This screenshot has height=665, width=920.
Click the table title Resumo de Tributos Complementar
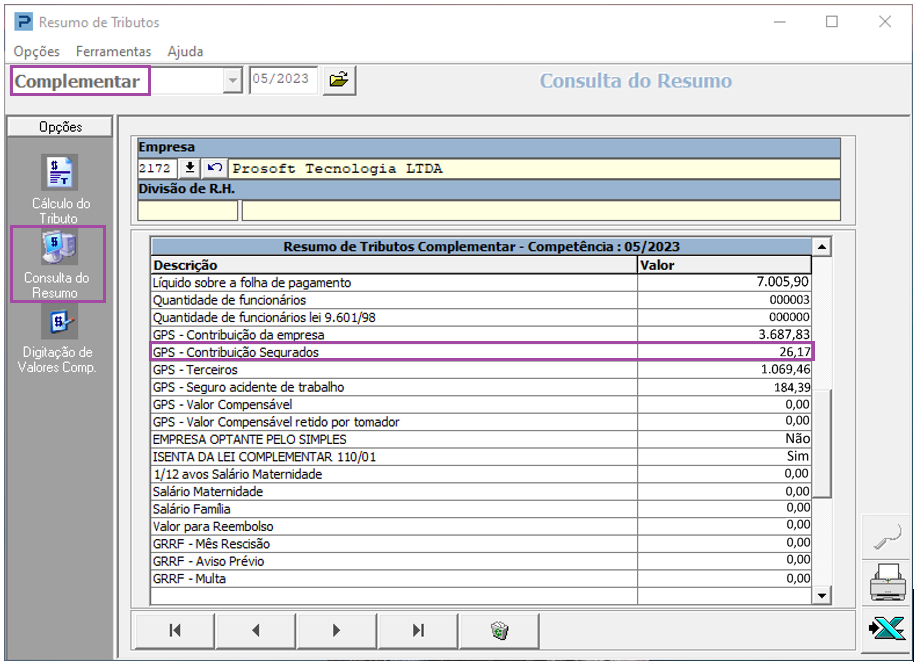point(481,247)
